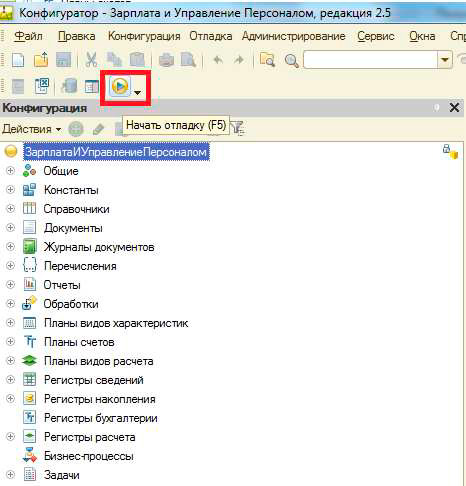Select ЗарплатаИУправлениеПерсоналом root node

(116, 152)
